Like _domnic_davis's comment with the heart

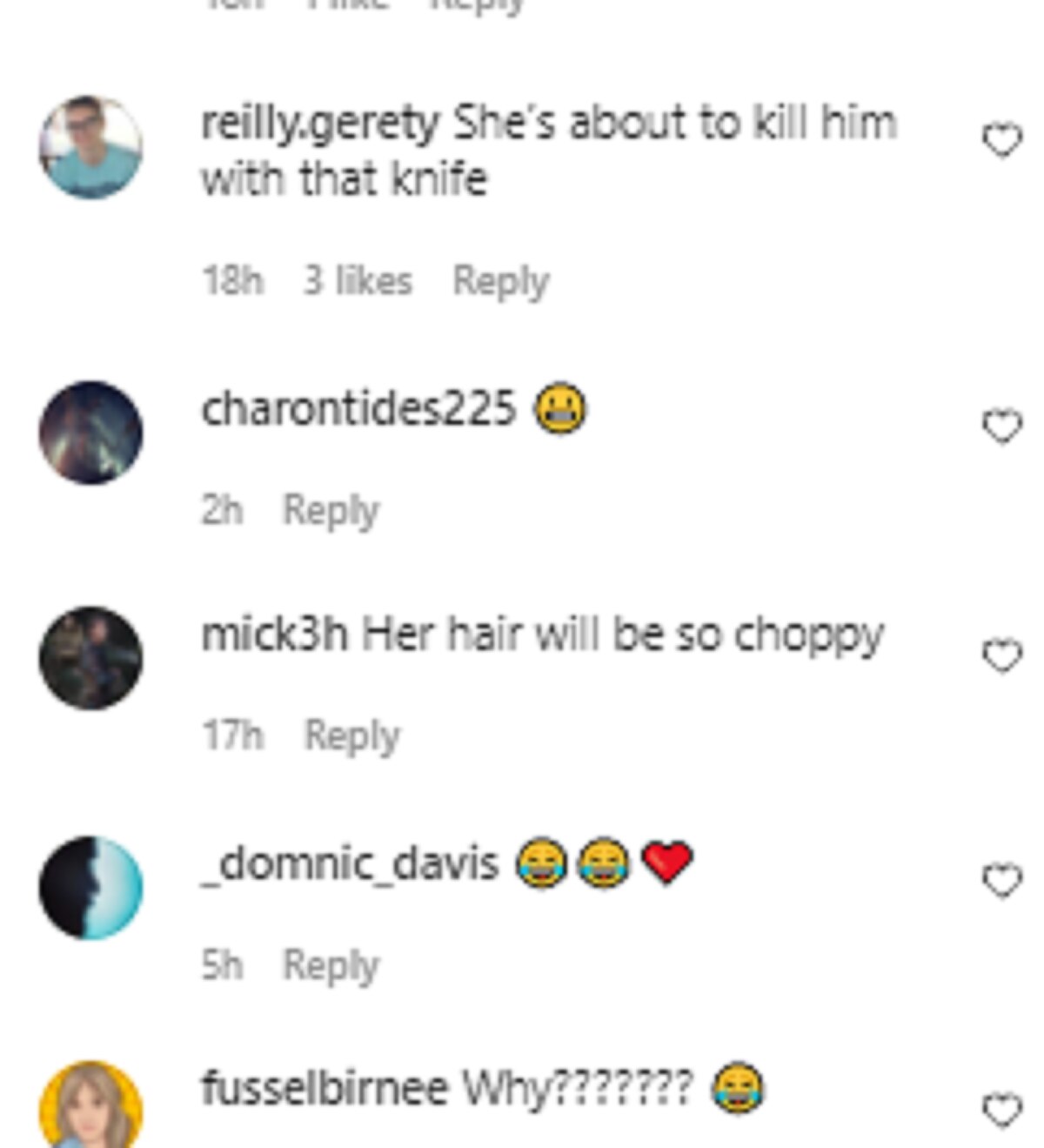(1001, 881)
